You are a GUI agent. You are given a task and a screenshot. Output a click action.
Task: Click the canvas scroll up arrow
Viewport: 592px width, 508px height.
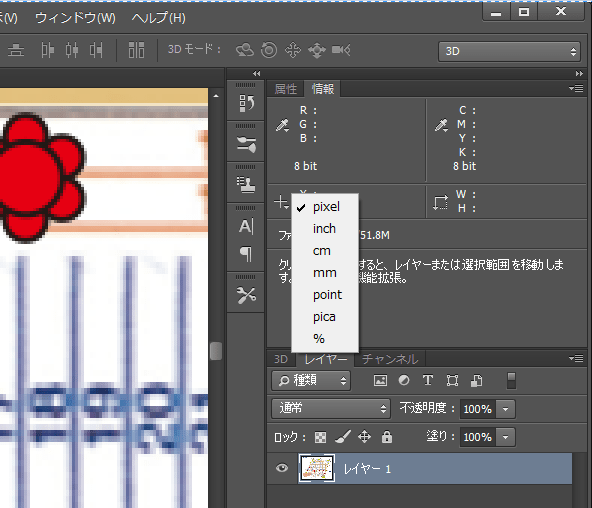pos(216,96)
